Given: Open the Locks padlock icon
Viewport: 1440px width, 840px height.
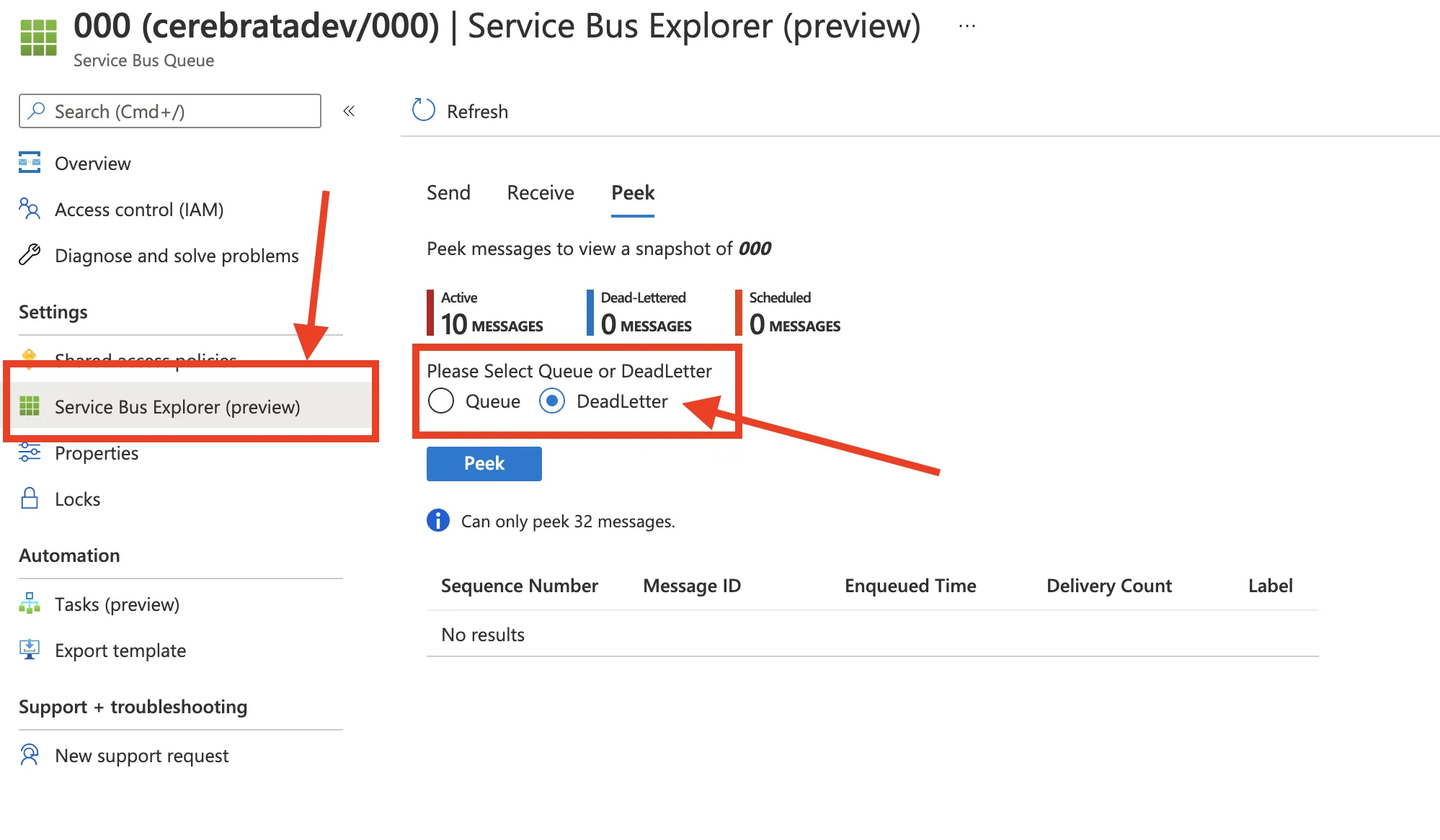Looking at the screenshot, I should coord(30,499).
